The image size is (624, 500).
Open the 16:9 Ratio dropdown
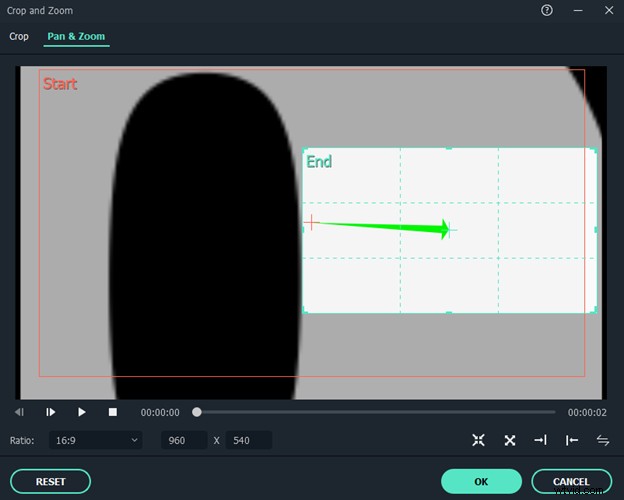click(96, 440)
